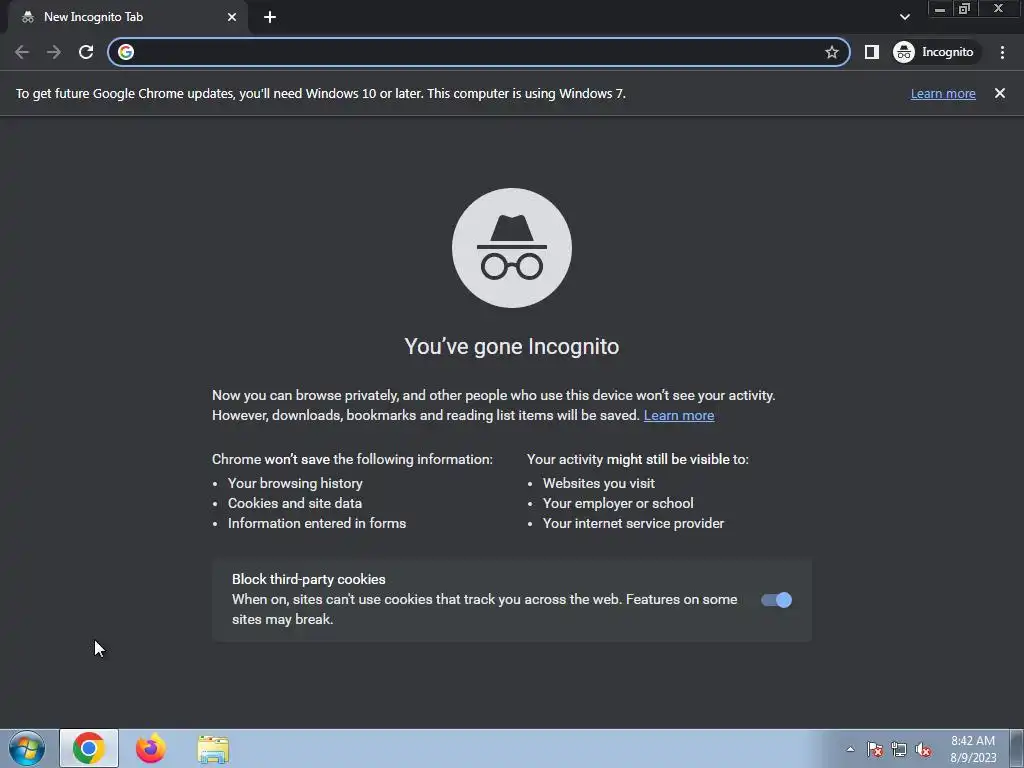Open the Windows Start menu

[x=27, y=748]
